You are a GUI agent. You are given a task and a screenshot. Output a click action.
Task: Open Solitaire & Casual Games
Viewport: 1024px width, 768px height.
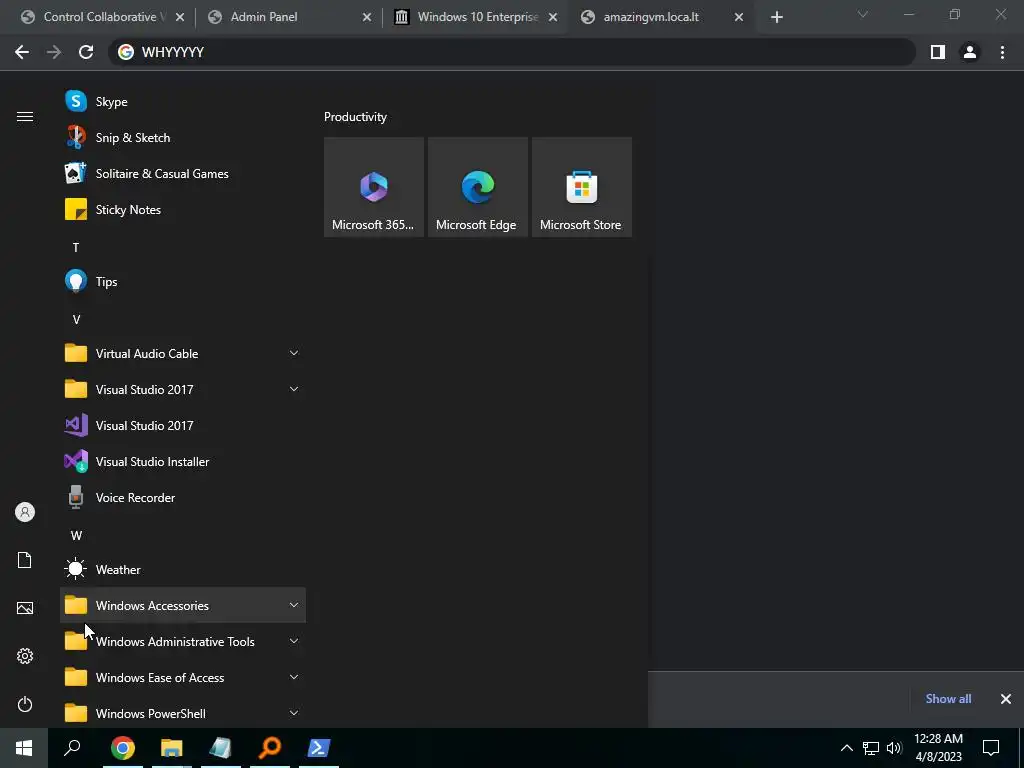coord(183,174)
